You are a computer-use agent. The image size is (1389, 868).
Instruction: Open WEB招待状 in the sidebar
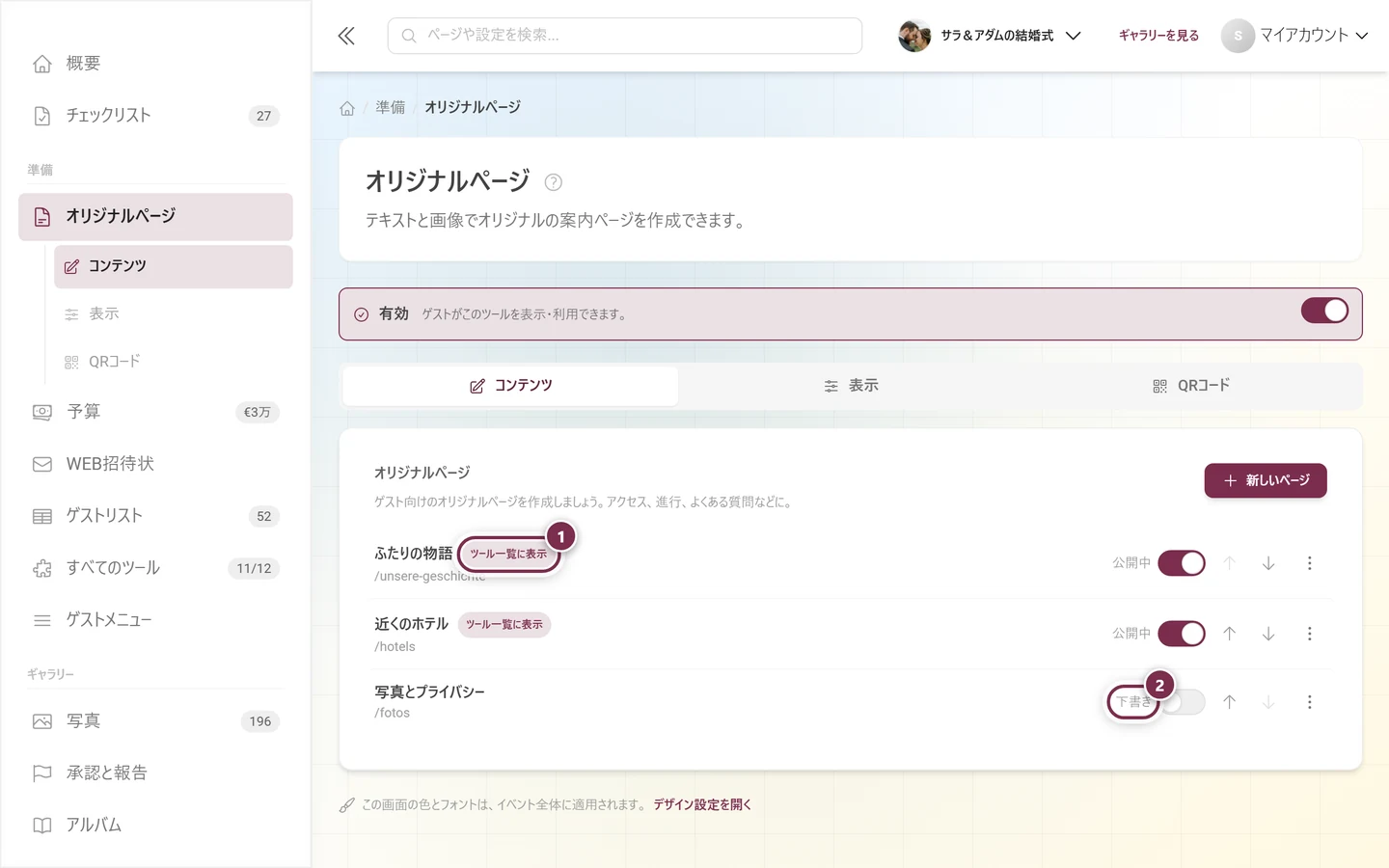click(155, 464)
